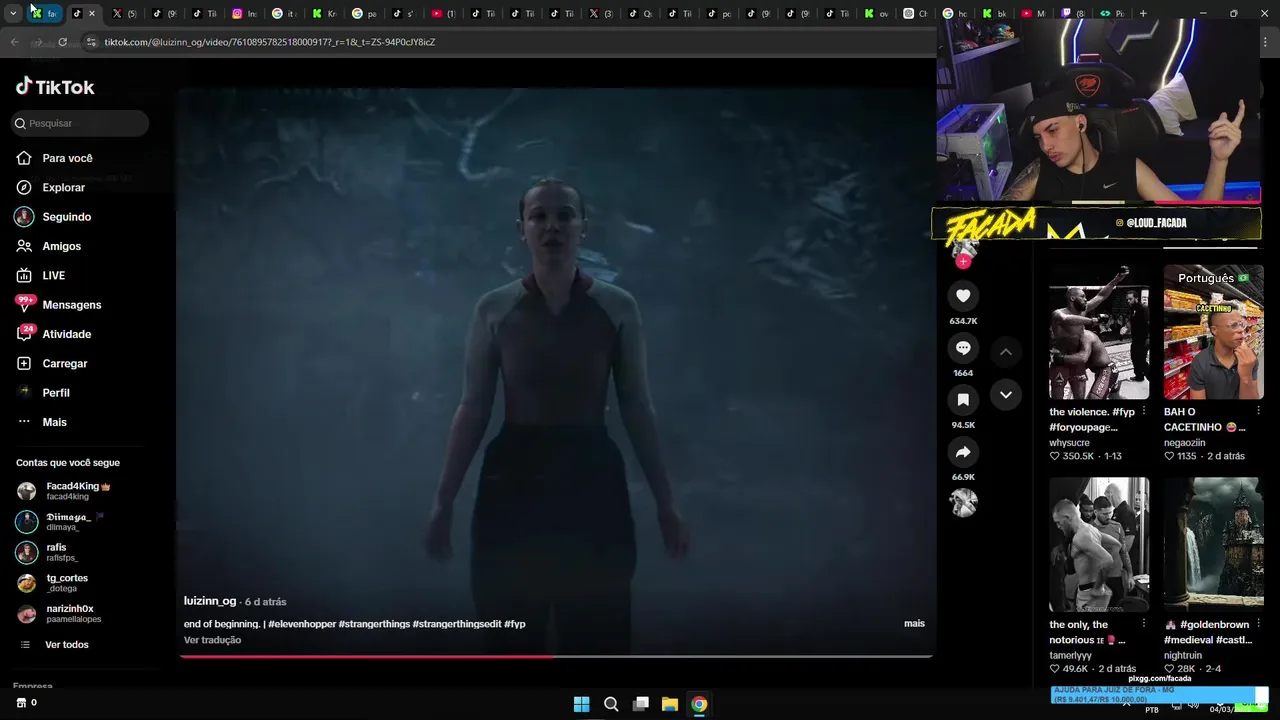Click the TikTok logo
This screenshot has height=720, width=1280.
55,87
